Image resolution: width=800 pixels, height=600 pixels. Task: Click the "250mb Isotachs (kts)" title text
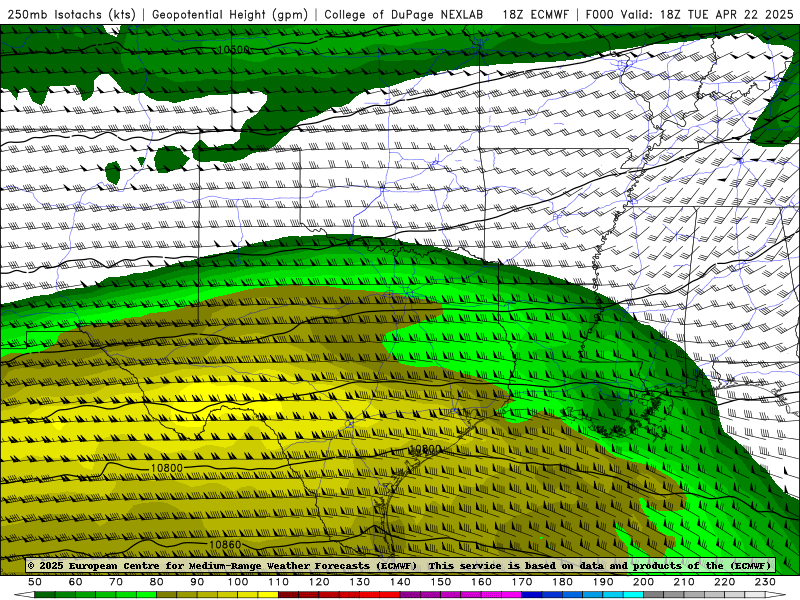pyautogui.click(x=71, y=14)
